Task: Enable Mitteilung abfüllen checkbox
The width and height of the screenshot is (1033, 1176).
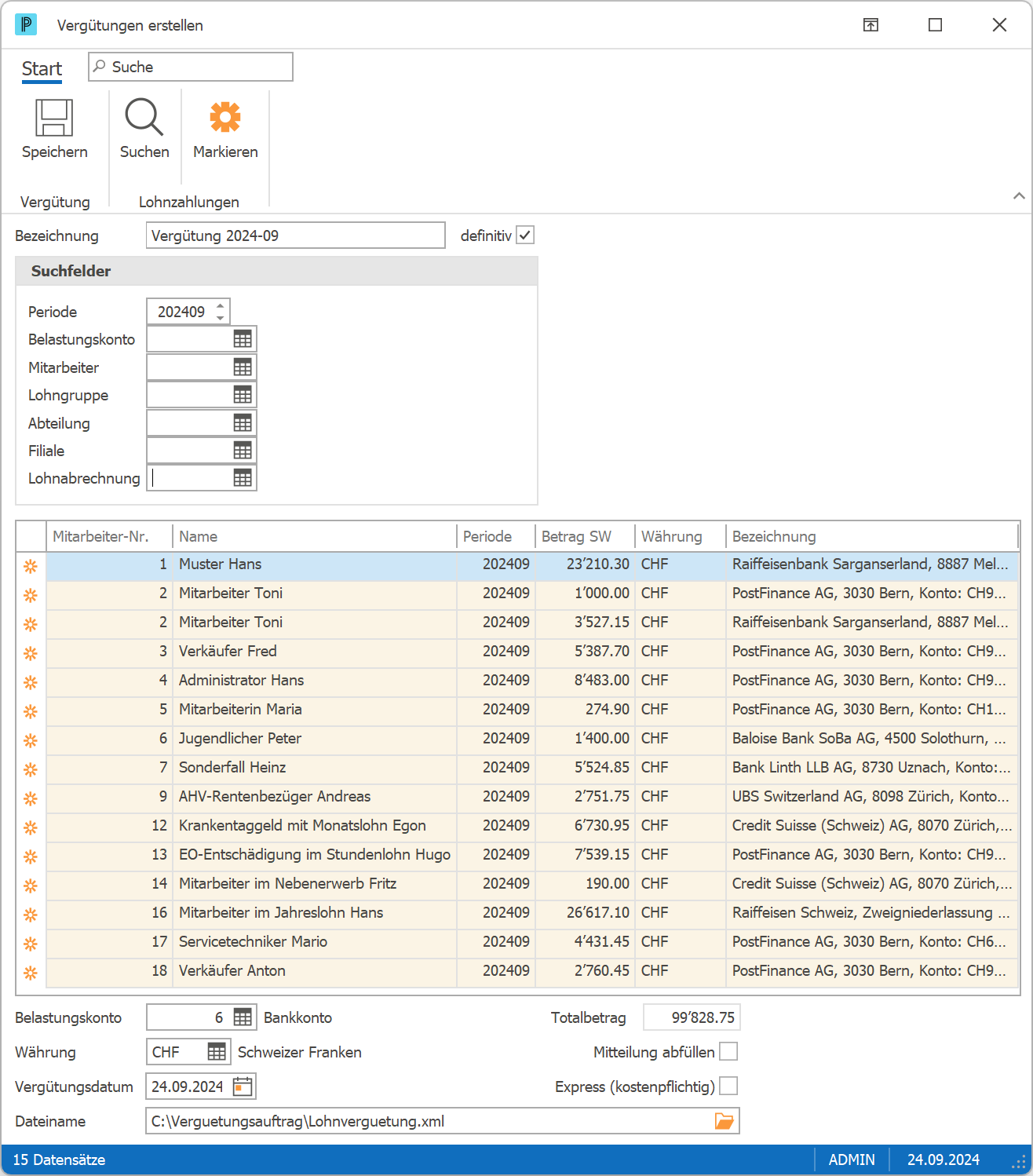Action: (728, 1052)
